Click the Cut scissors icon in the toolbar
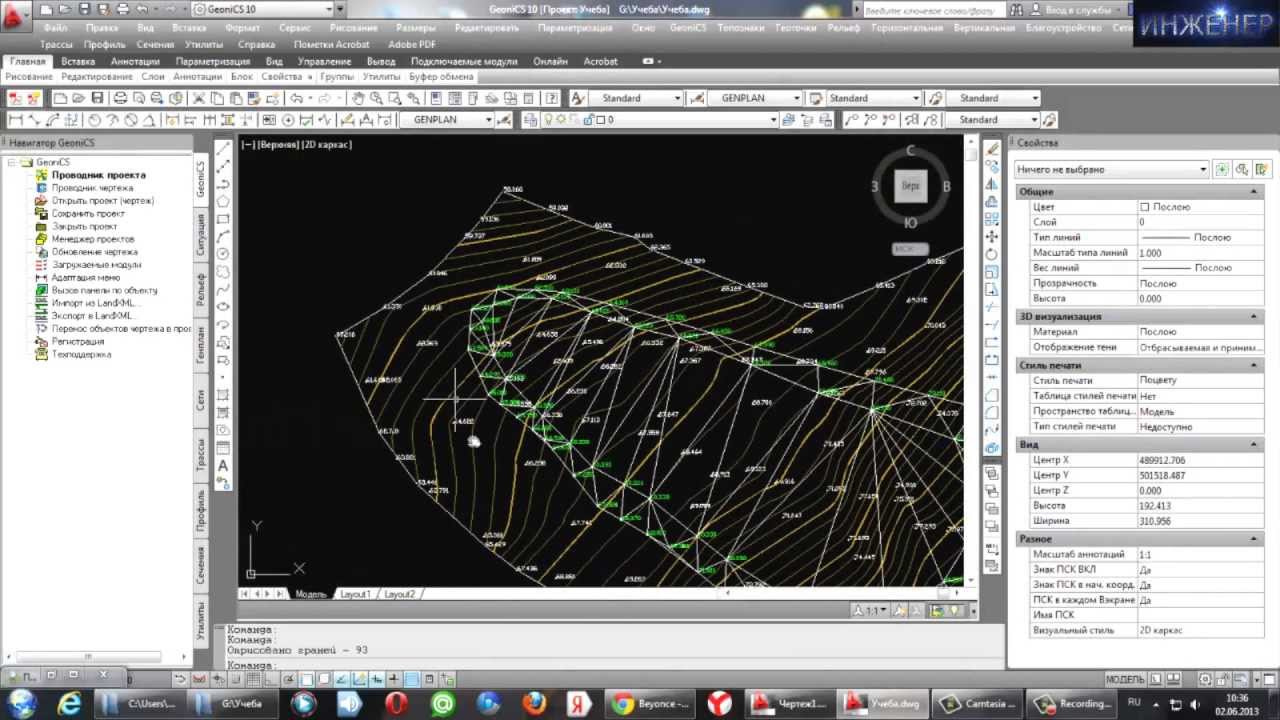Image resolution: width=1280 pixels, height=720 pixels. point(199,98)
